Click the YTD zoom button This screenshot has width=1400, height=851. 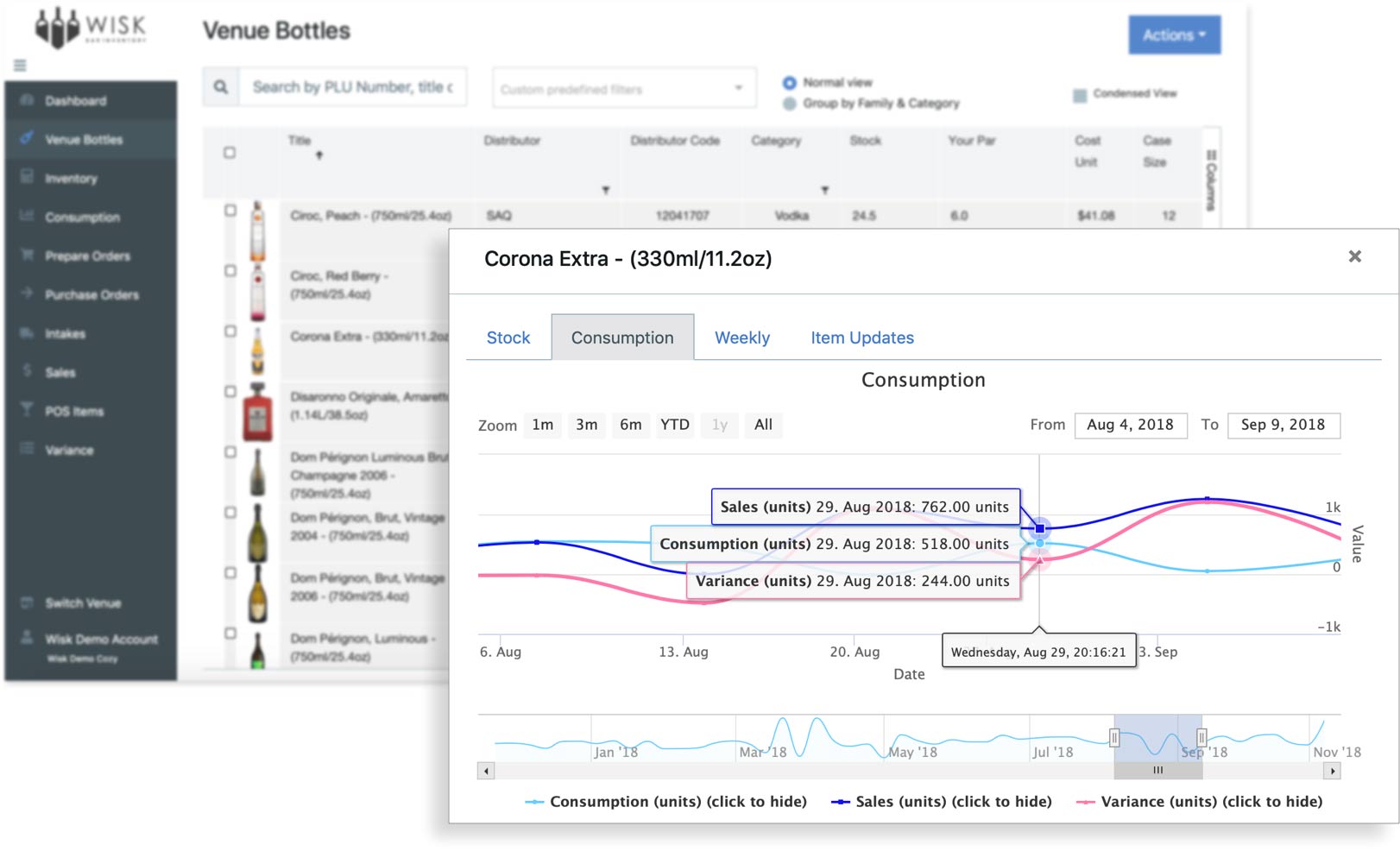(x=674, y=425)
